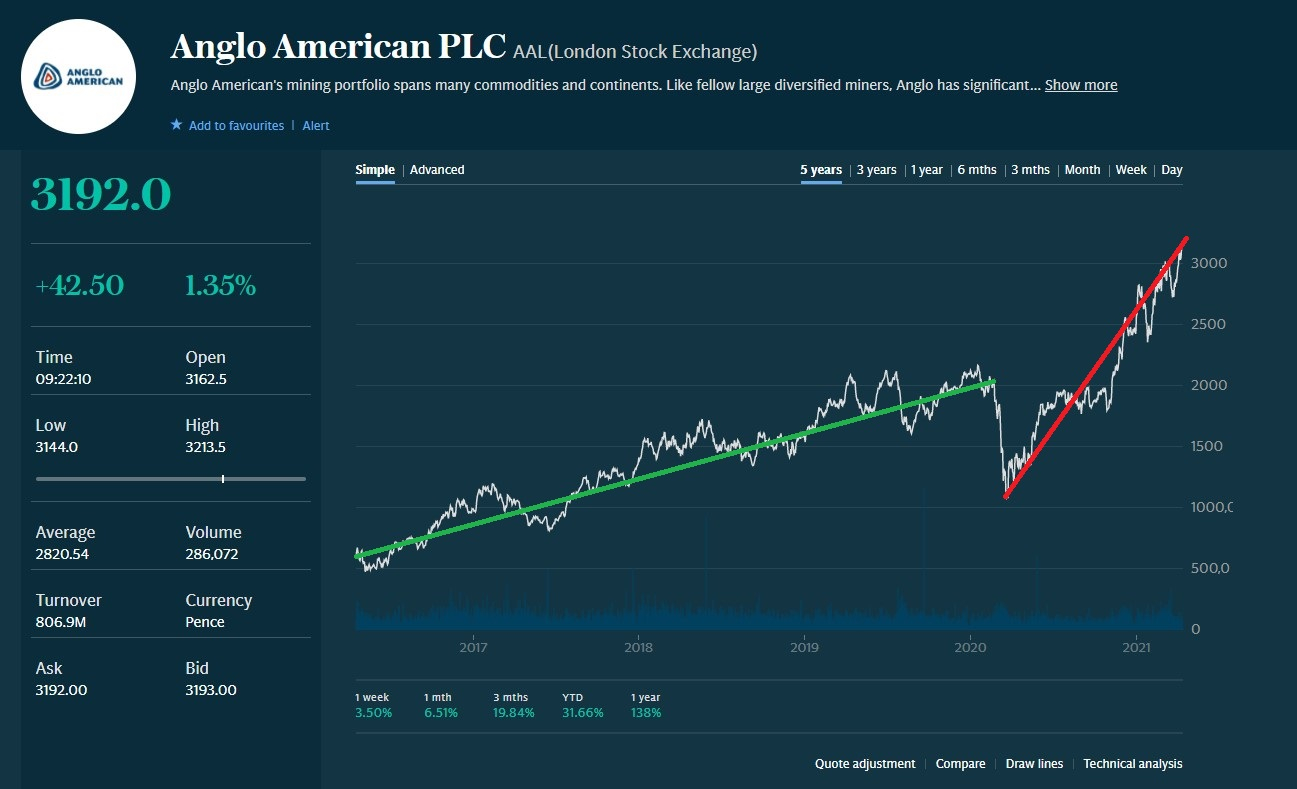Enable the Draw lines tool
Viewport: 1297px width, 789px height.
pyautogui.click(x=1034, y=764)
